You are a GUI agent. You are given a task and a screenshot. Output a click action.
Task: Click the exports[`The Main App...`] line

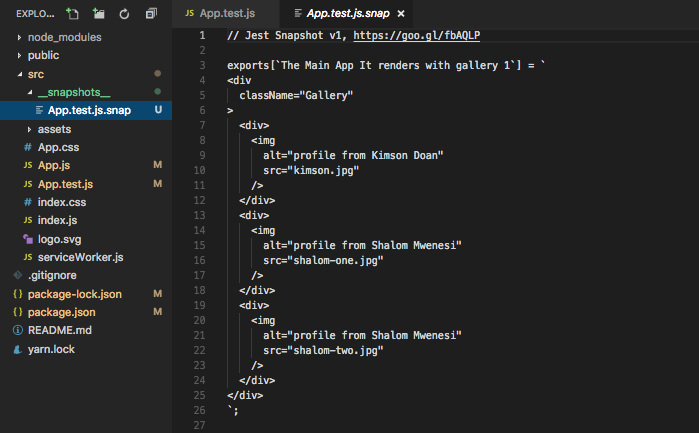click(x=386, y=66)
